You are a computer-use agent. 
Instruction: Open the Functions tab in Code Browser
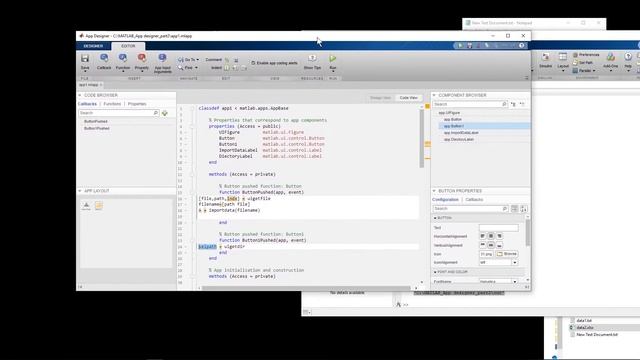(112, 104)
